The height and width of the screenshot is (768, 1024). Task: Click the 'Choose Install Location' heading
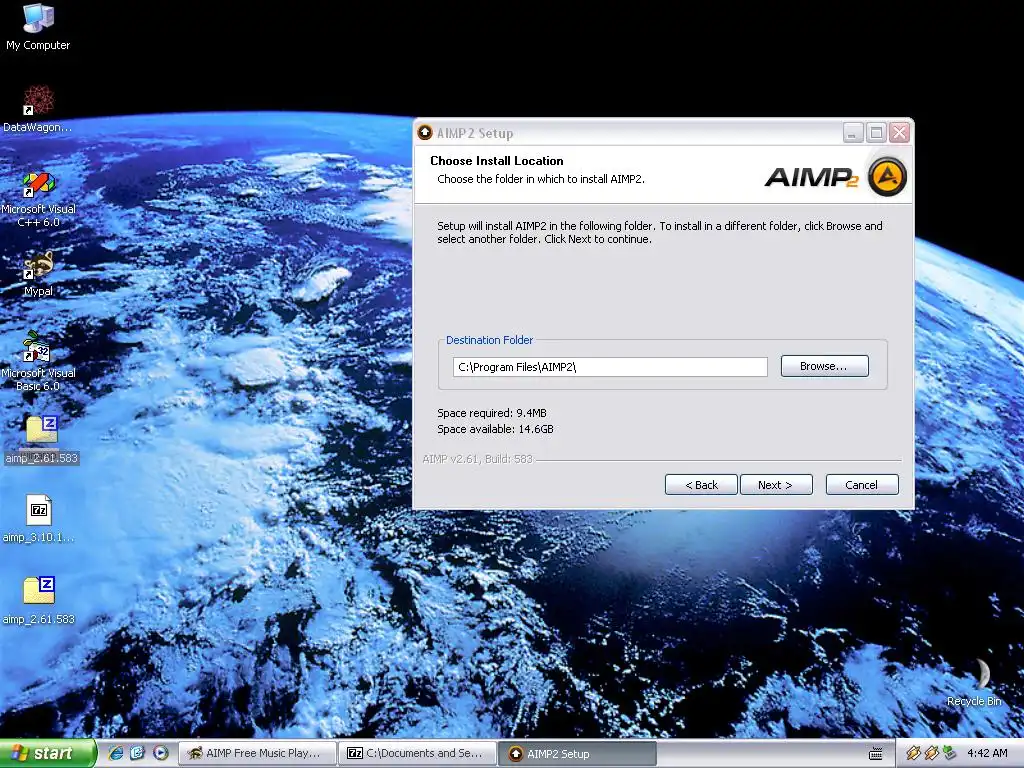coord(496,161)
